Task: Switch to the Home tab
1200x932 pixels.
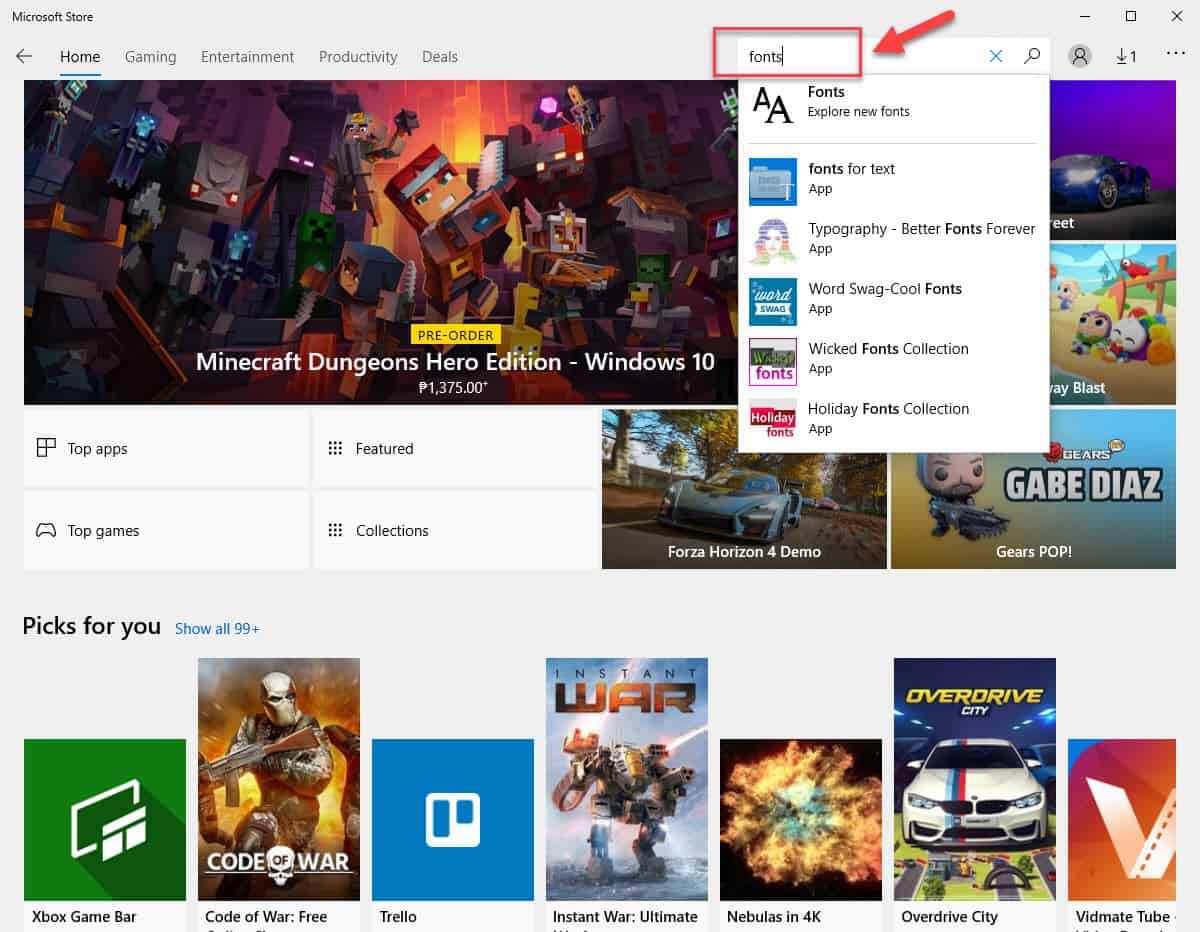Action: point(80,57)
